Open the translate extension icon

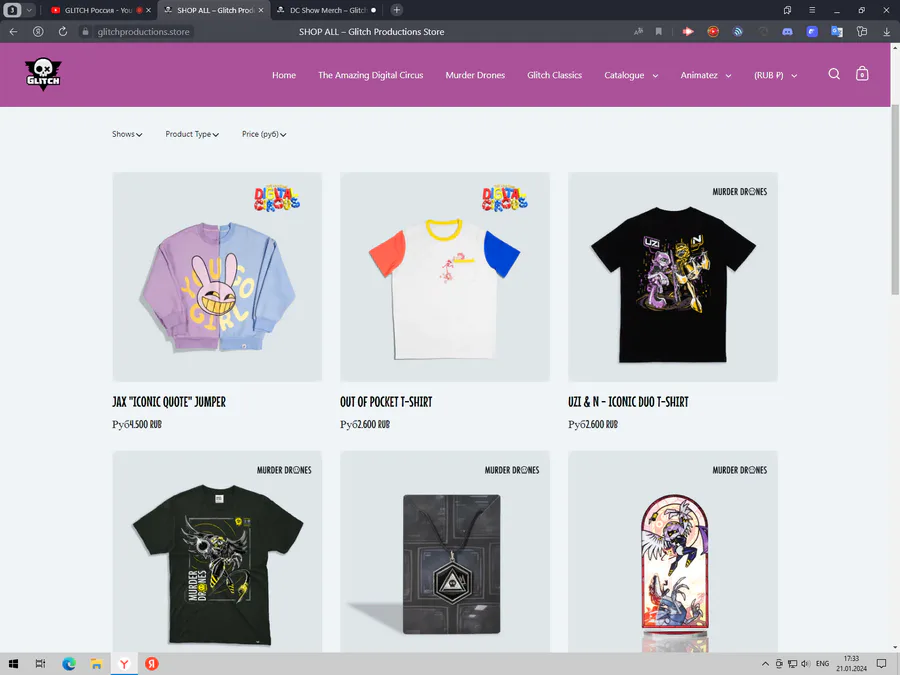836,32
